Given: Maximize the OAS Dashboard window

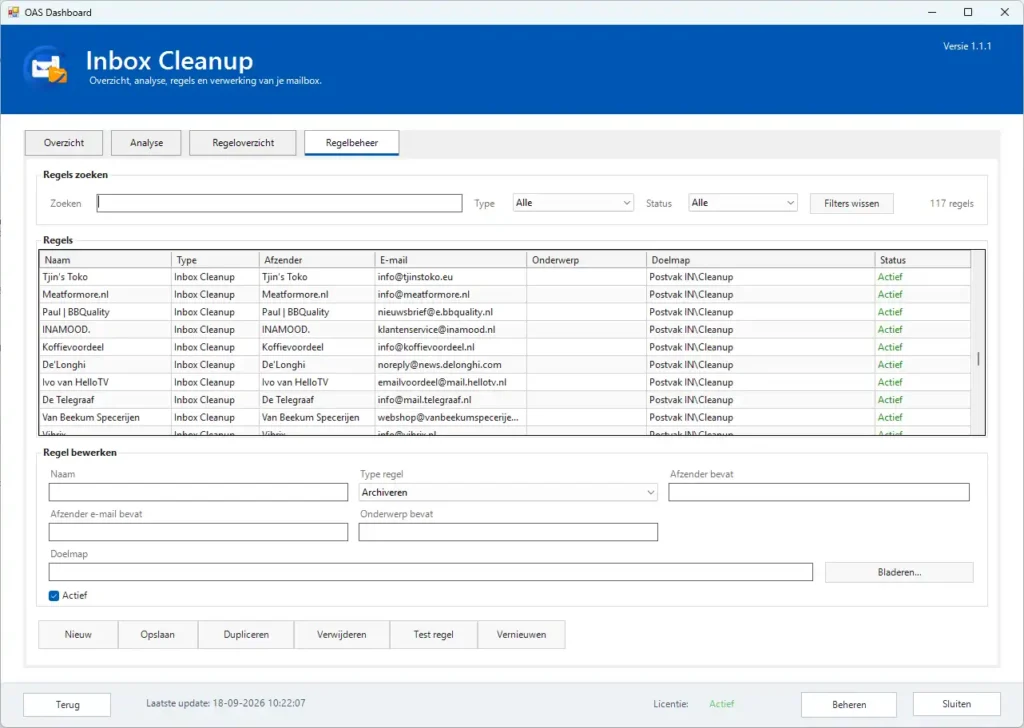Looking at the screenshot, I should [x=968, y=12].
